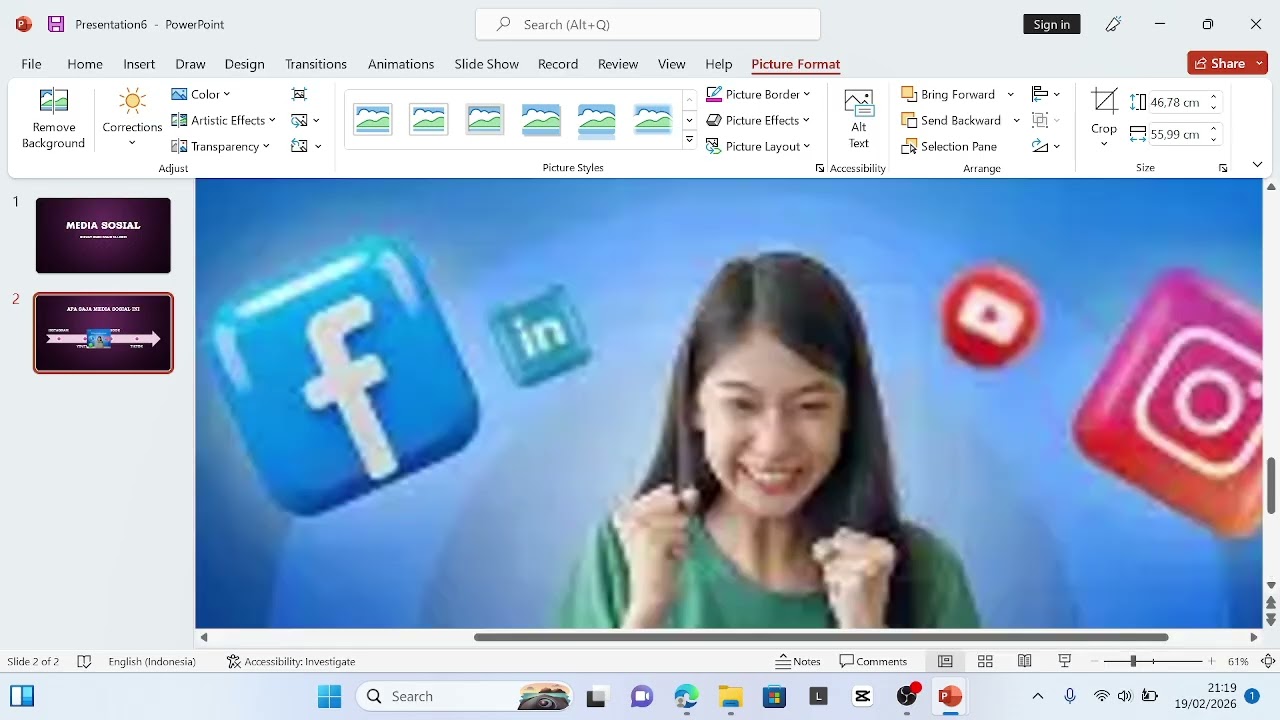Click the zoom slider

1153,661
